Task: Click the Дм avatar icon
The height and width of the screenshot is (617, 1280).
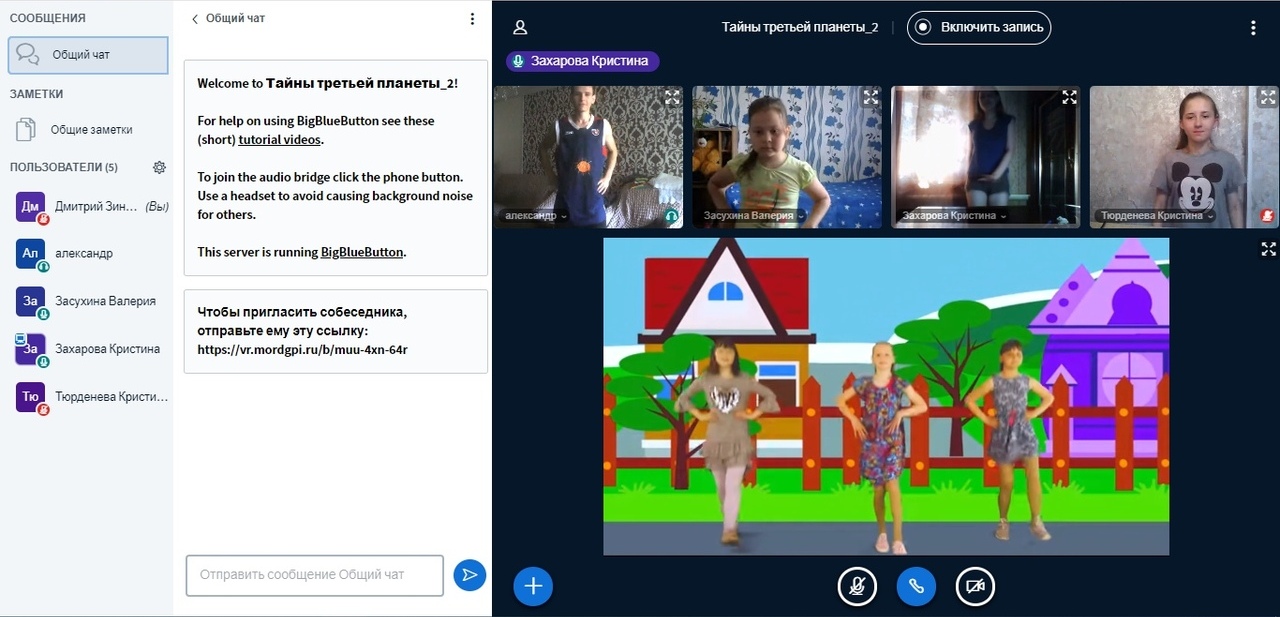Action: [x=31, y=207]
